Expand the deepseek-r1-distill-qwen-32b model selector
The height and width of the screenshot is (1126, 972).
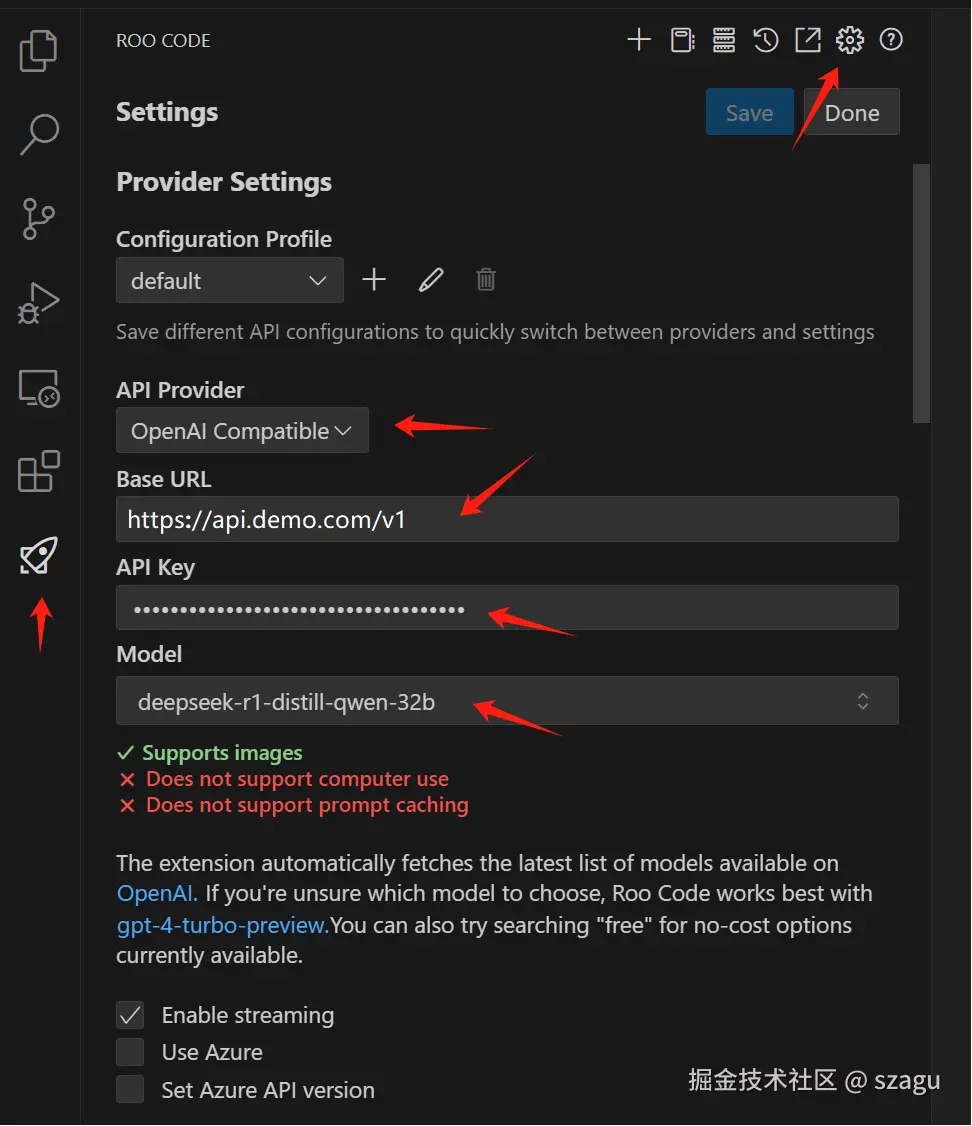point(507,702)
